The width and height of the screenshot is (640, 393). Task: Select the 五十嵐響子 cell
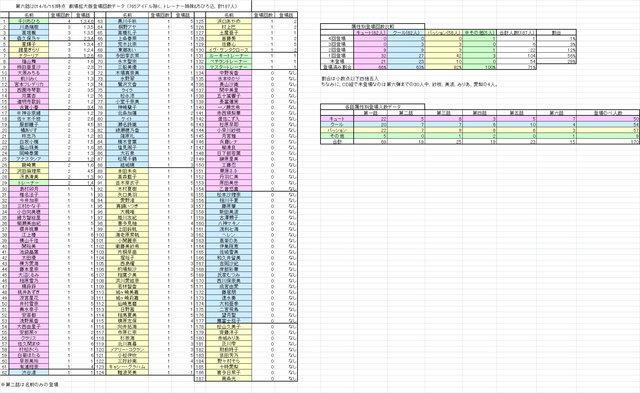[x=229, y=95]
